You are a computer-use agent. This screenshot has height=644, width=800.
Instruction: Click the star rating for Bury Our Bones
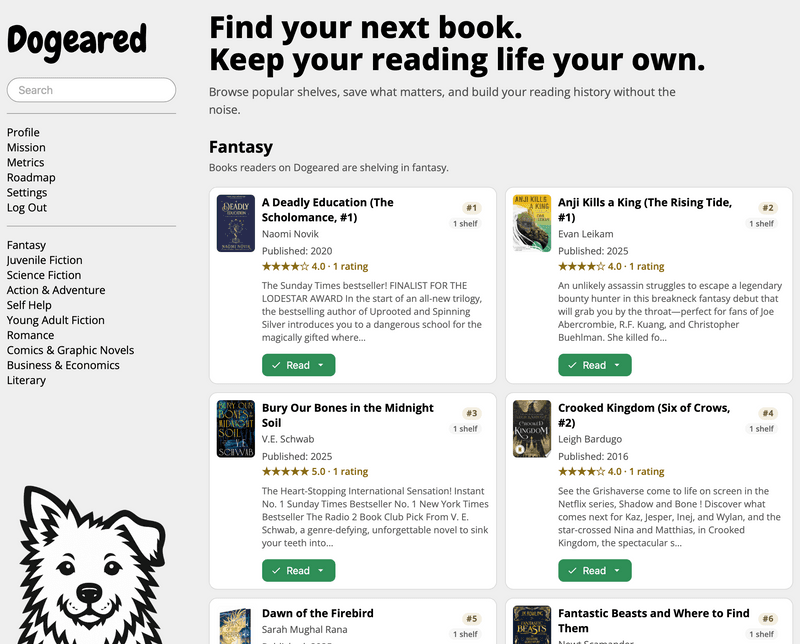[285, 472]
